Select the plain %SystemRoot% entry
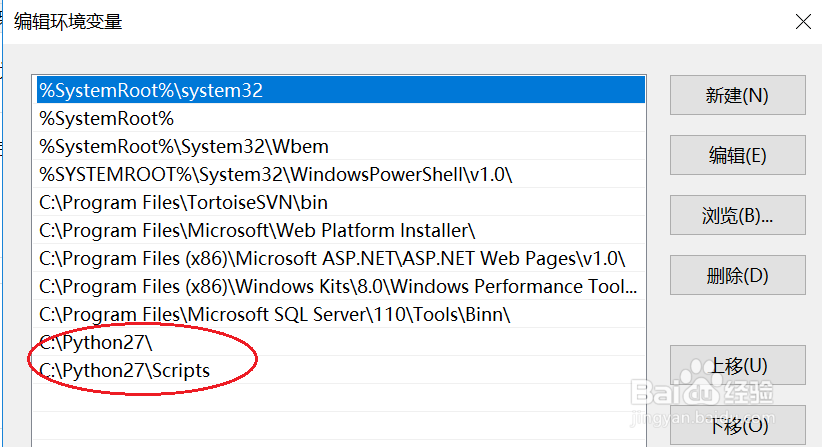This screenshot has width=822, height=447. coord(107,118)
